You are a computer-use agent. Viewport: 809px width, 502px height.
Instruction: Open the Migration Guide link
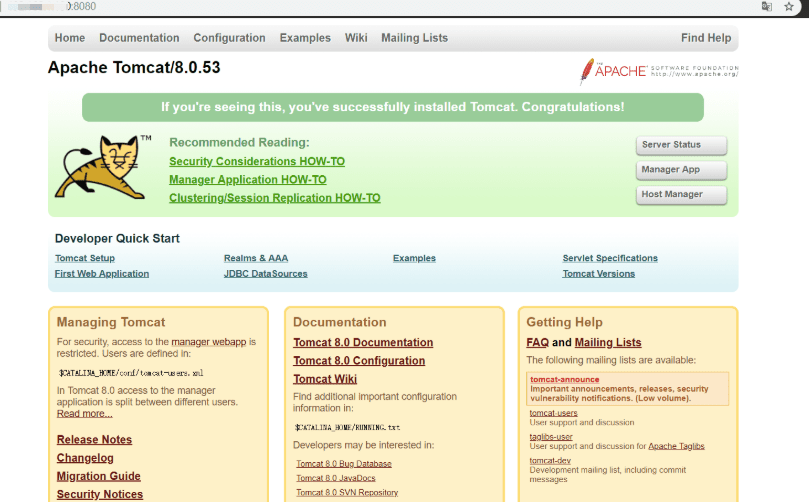point(99,476)
